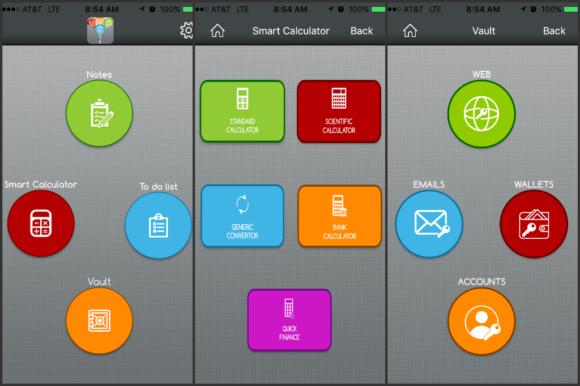Screen dimensions: 580x386
Task: Tap Back on Smart Calculator screen
Action: tap(361, 31)
